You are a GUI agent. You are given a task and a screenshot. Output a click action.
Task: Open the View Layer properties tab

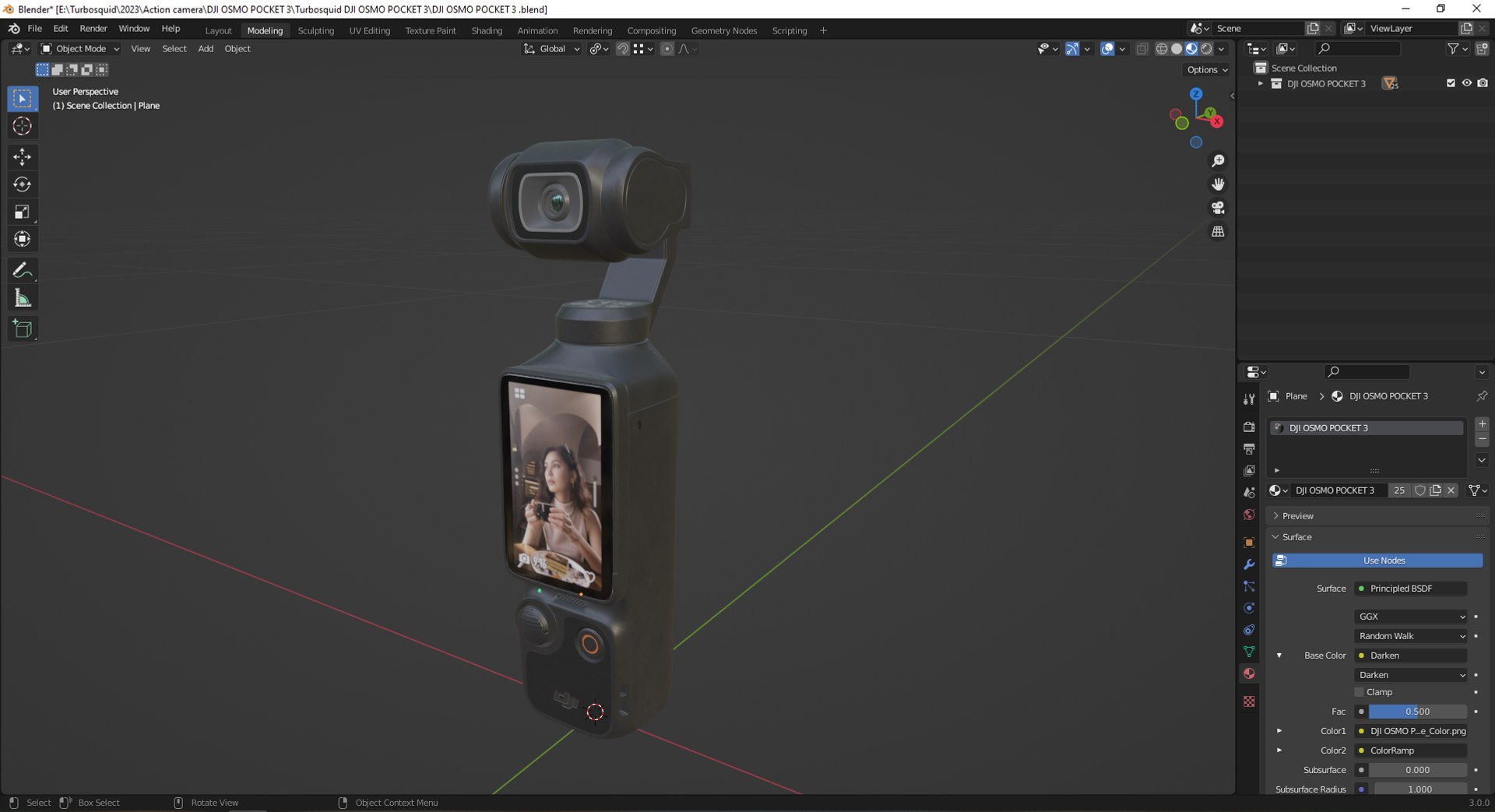point(1249,471)
